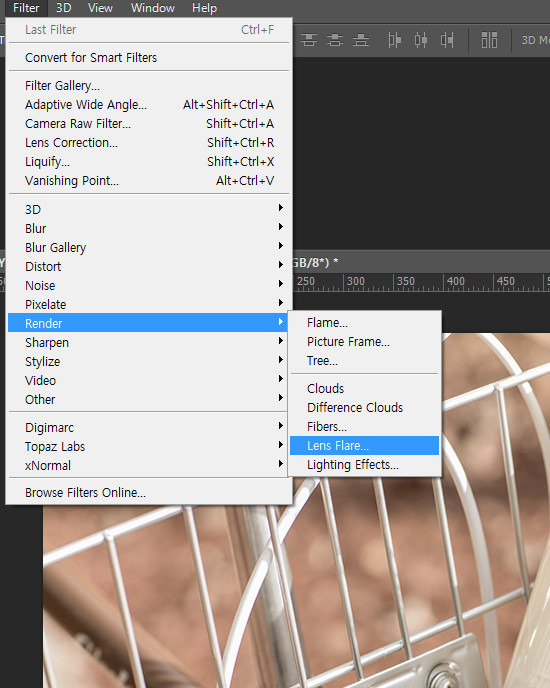
Task: Expand the Sharpen submenu
Action: click(150, 343)
